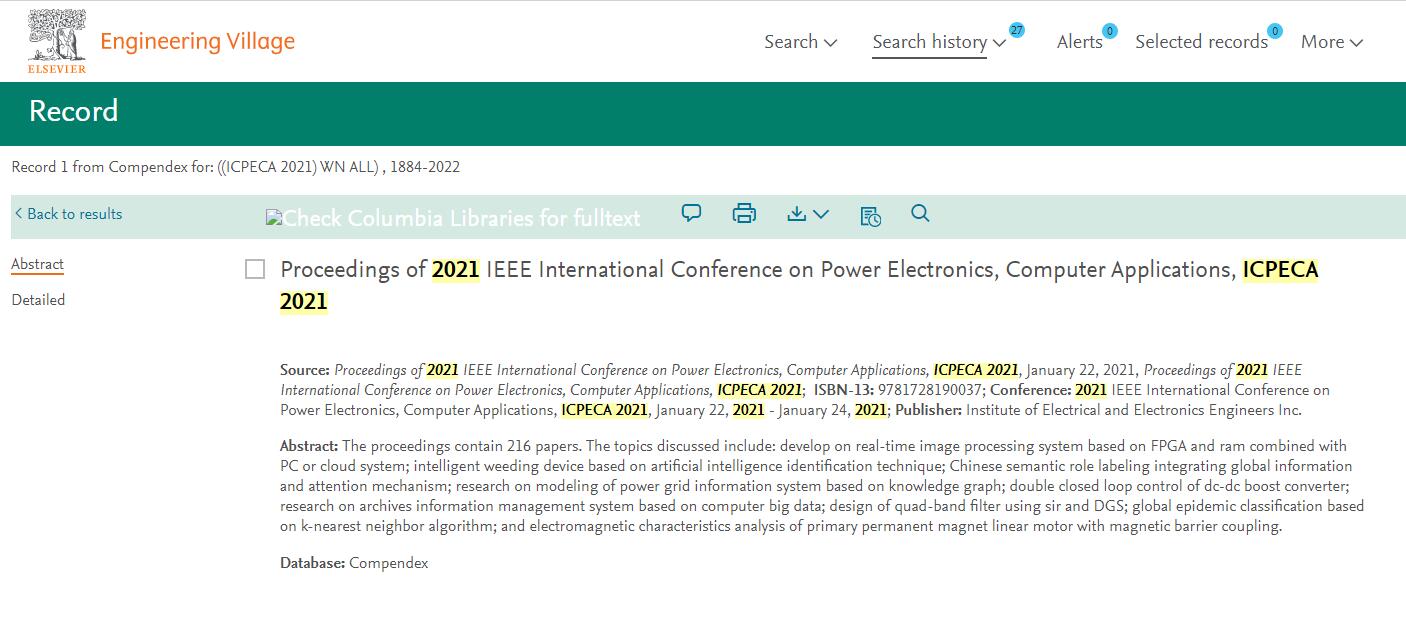View Selected records
The width and height of the screenshot is (1406, 621).
coord(1202,42)
